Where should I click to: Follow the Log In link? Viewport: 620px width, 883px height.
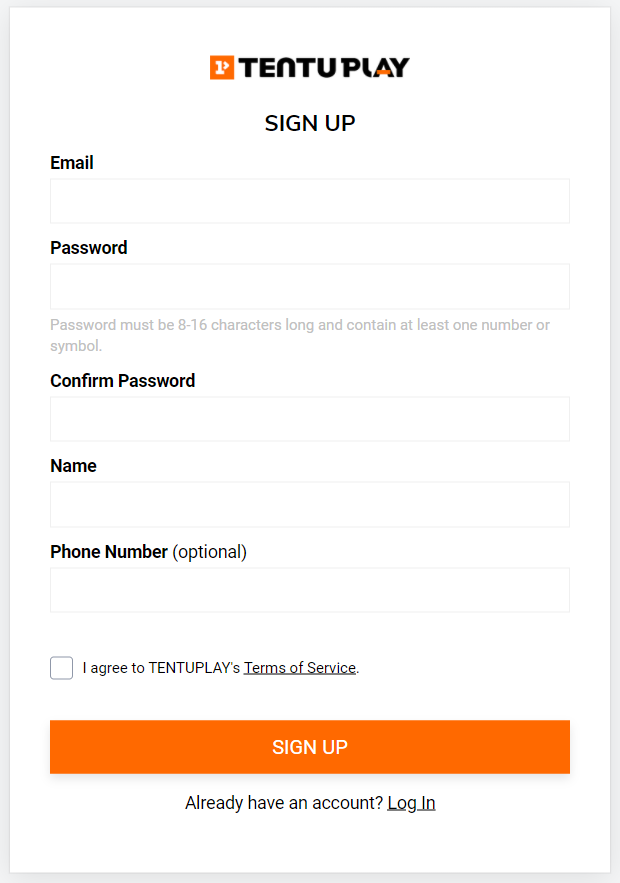[x=411, y=802]
